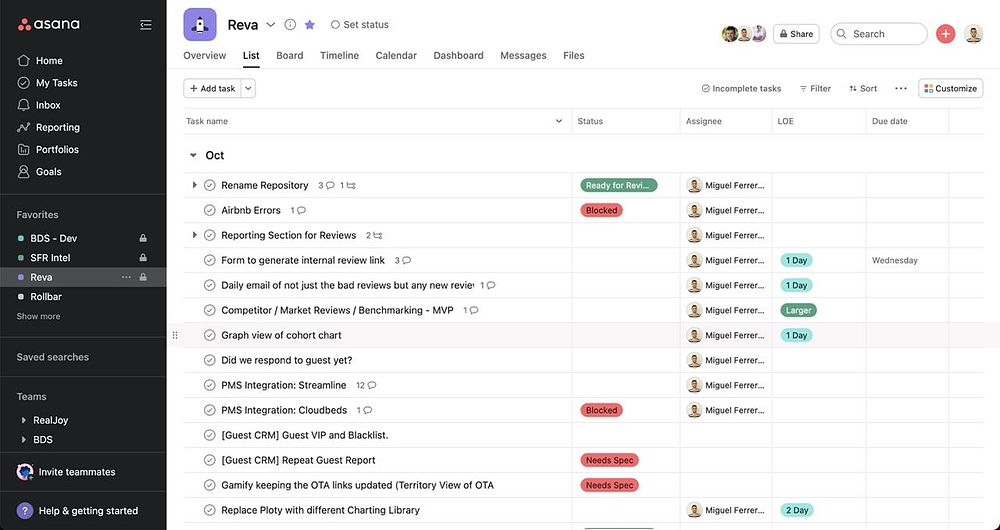The height and width of the screenshot is (530, 1000).
Task: Mark Rename Repository task complete
Action: coord(209,186)
